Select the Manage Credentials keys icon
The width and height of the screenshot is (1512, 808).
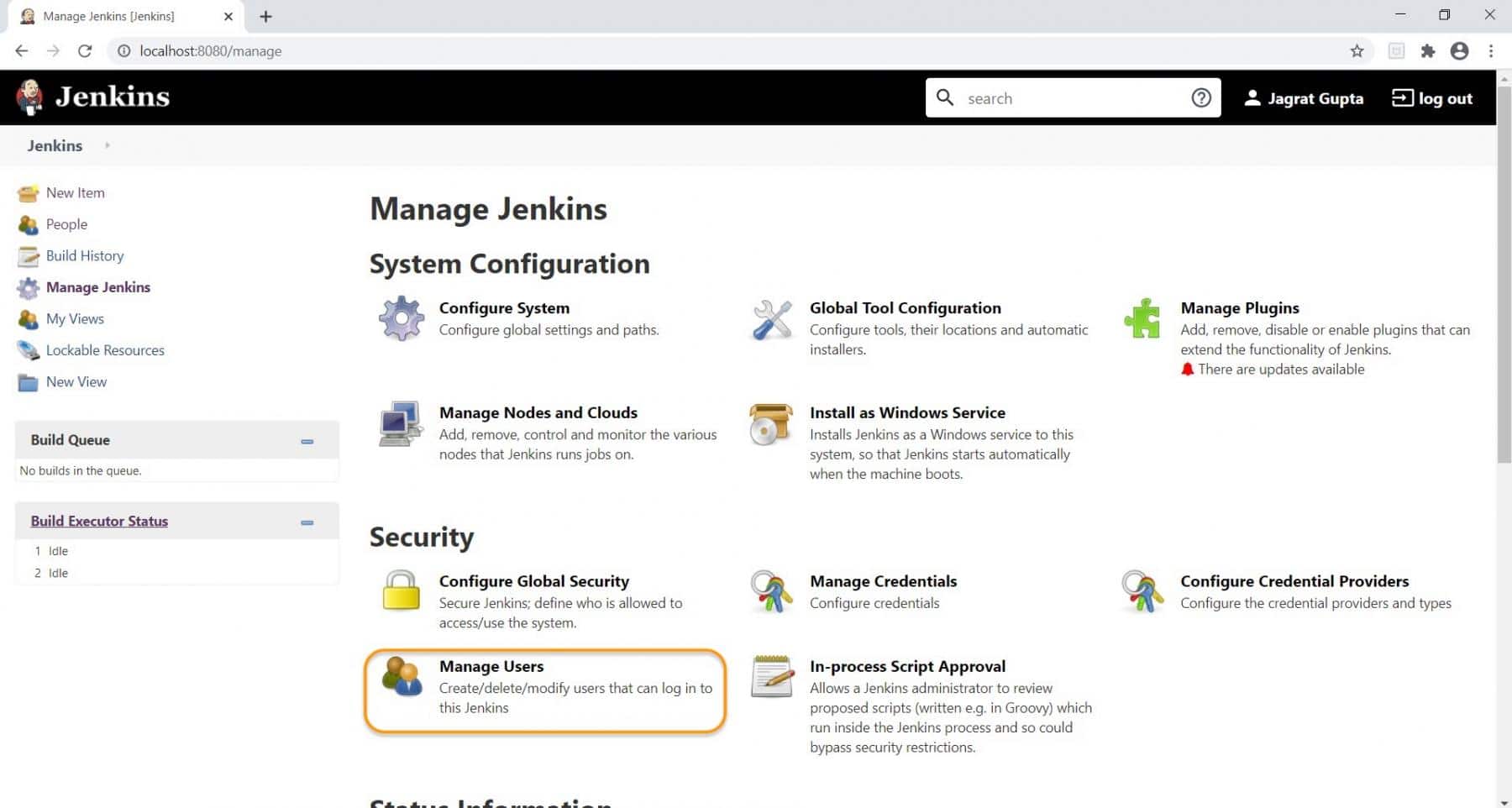click(771, 593)
